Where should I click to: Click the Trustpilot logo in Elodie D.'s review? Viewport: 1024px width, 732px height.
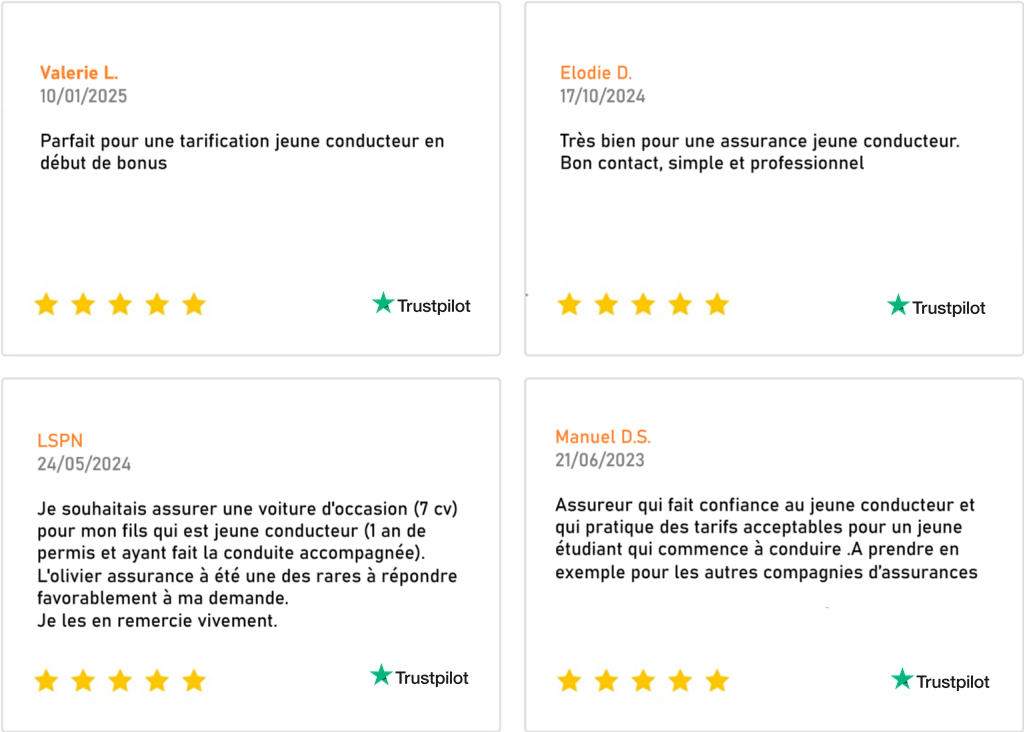[936, 306]
